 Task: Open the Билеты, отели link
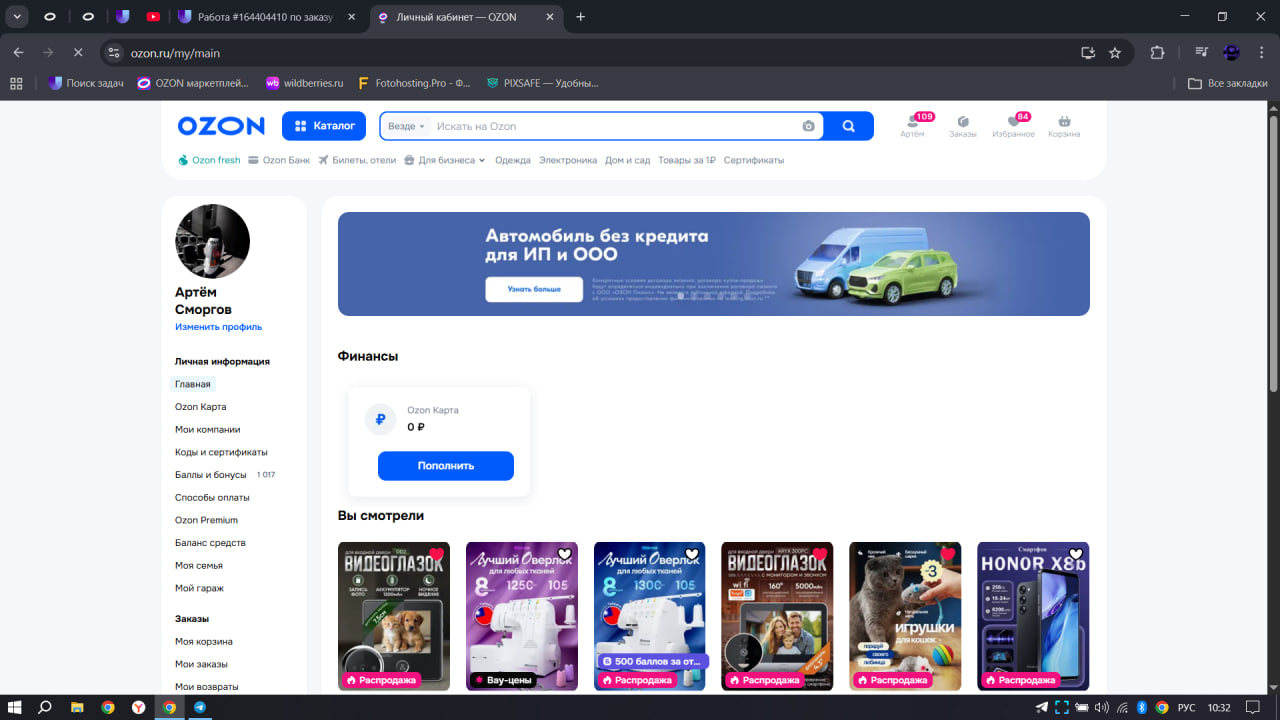pos(357,160)
